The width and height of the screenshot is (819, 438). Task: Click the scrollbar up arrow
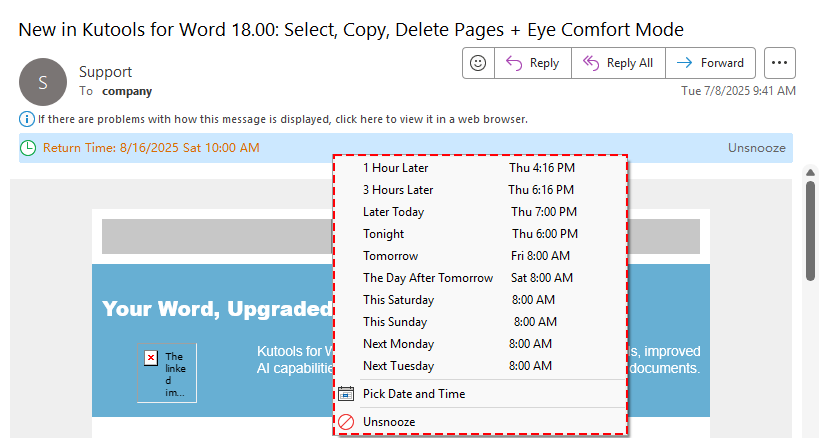coord(811,172)
